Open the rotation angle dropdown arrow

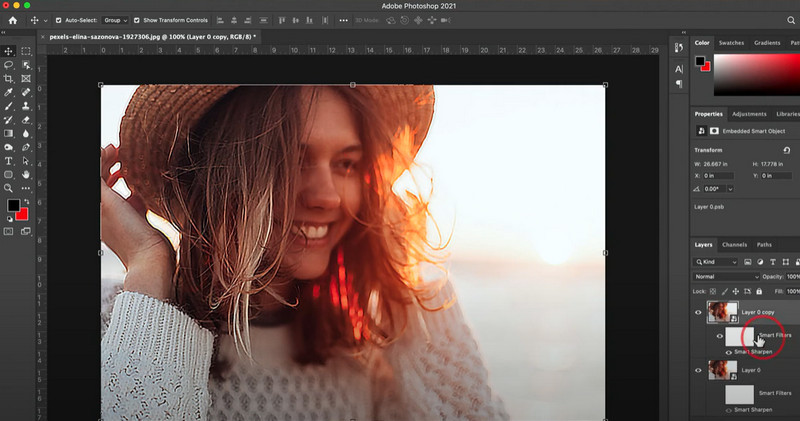pos(730,189)
